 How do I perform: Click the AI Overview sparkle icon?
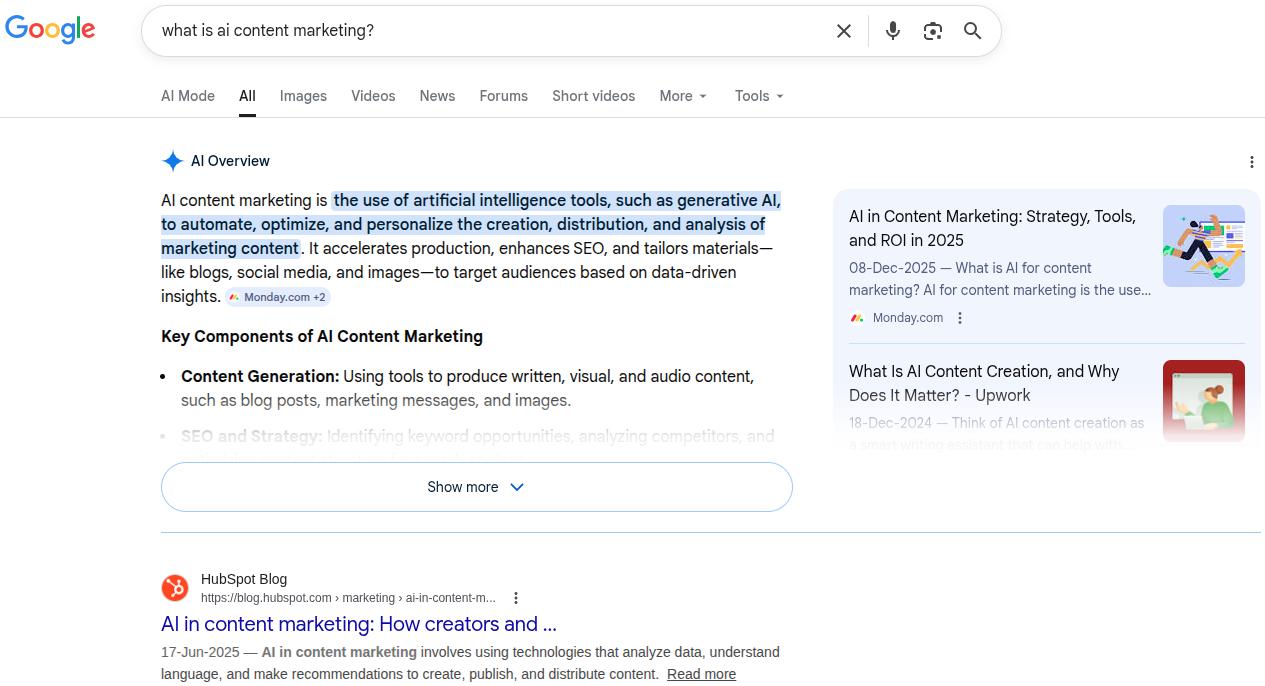pyautogui.click(x=173, y=161)
